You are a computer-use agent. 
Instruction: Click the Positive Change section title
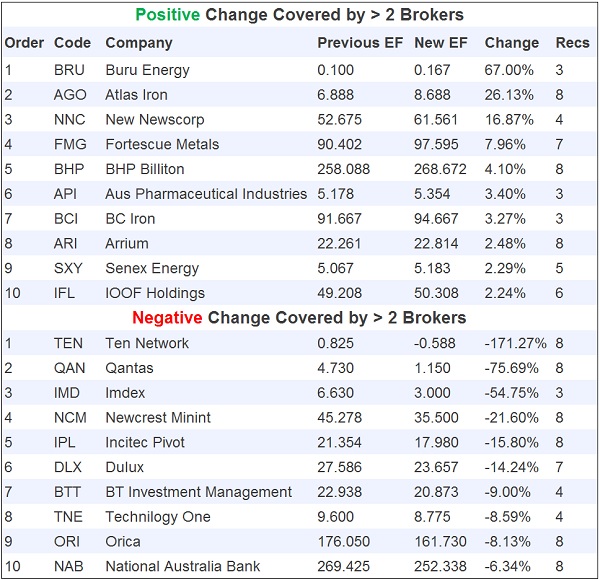pos(300,15)
